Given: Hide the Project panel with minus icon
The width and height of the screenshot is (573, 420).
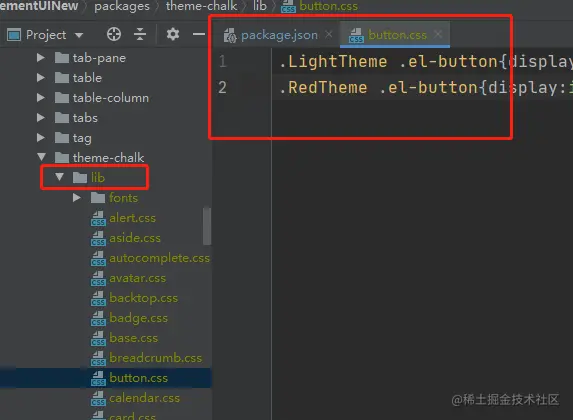Looking at the screenshot, I should pos(199,34).
